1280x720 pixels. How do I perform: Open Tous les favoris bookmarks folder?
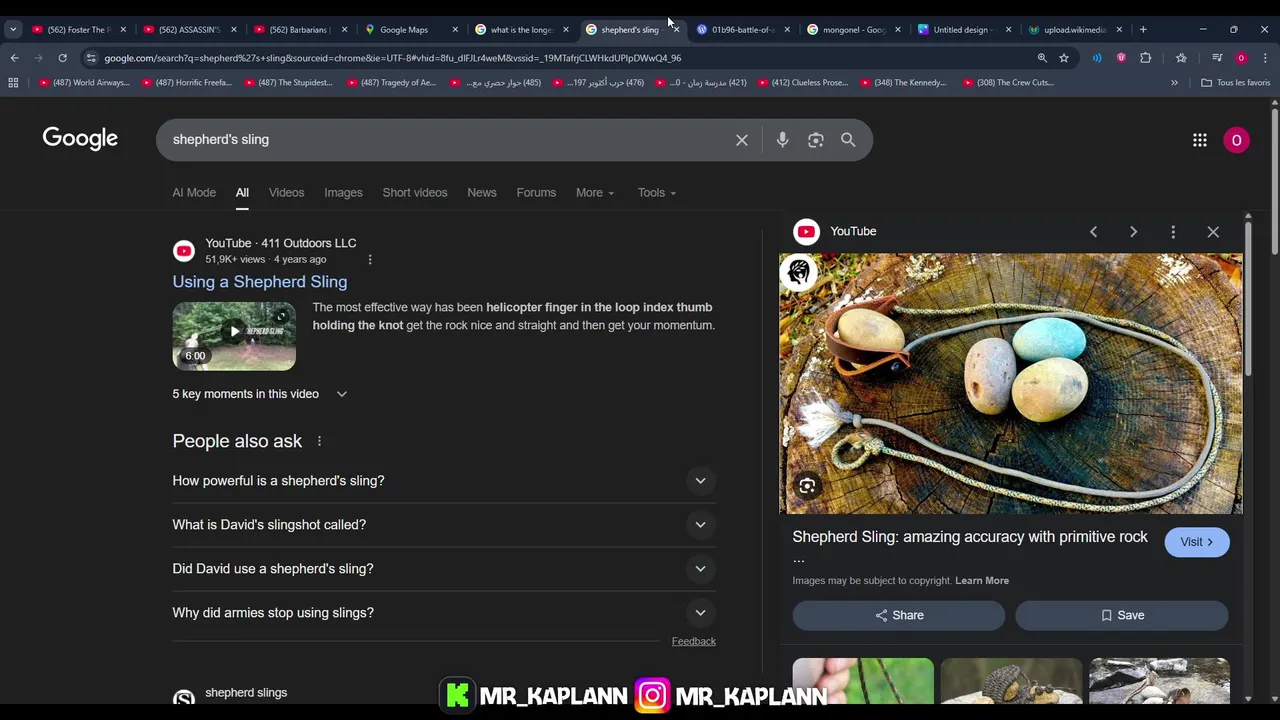(x=1236, y=82)
